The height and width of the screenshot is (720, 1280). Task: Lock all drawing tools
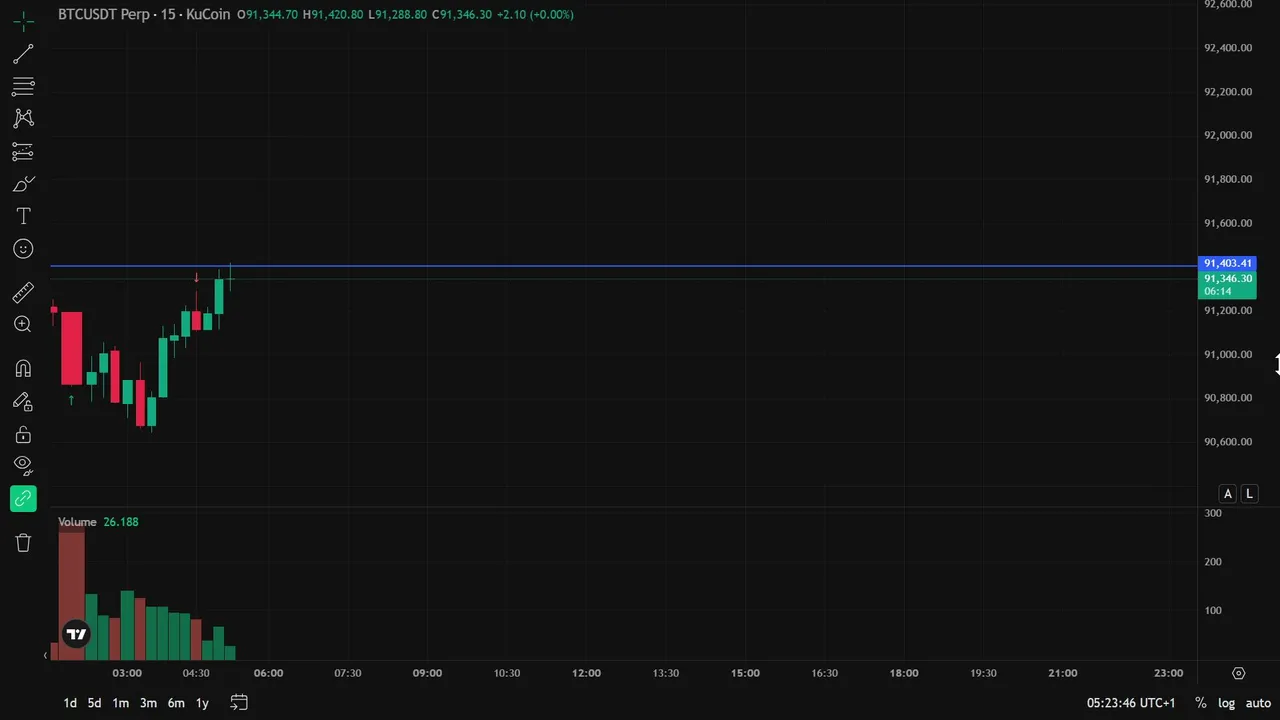pos(23,434)
